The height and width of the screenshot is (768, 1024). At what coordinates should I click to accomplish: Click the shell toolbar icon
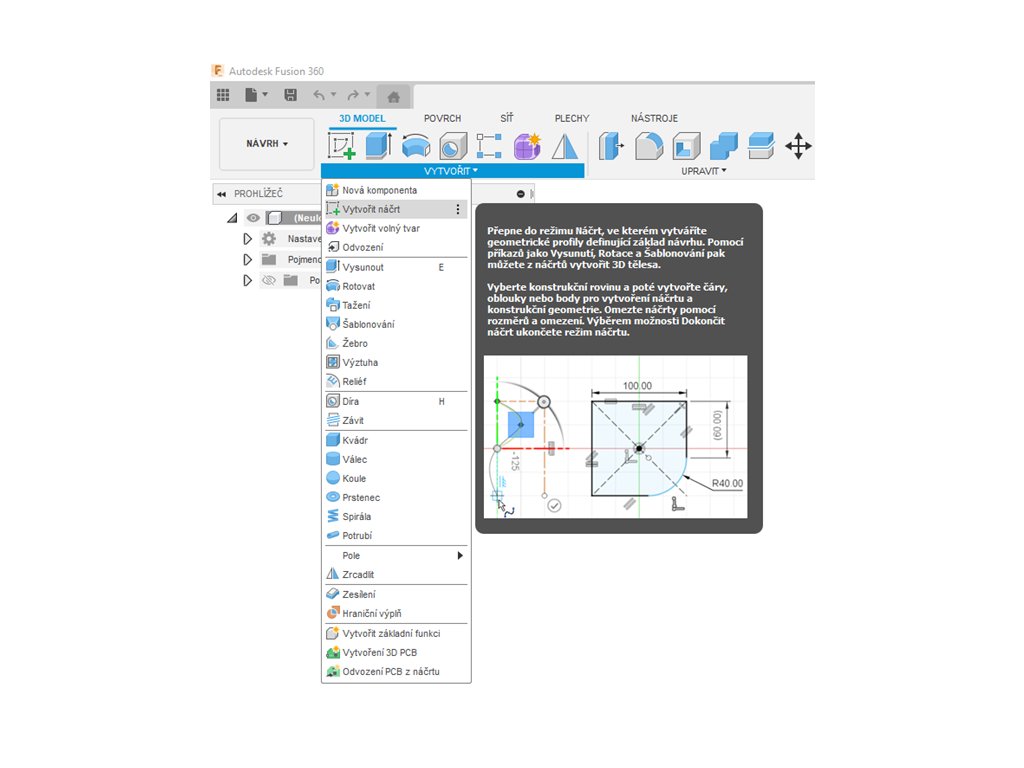coord(686,146)
